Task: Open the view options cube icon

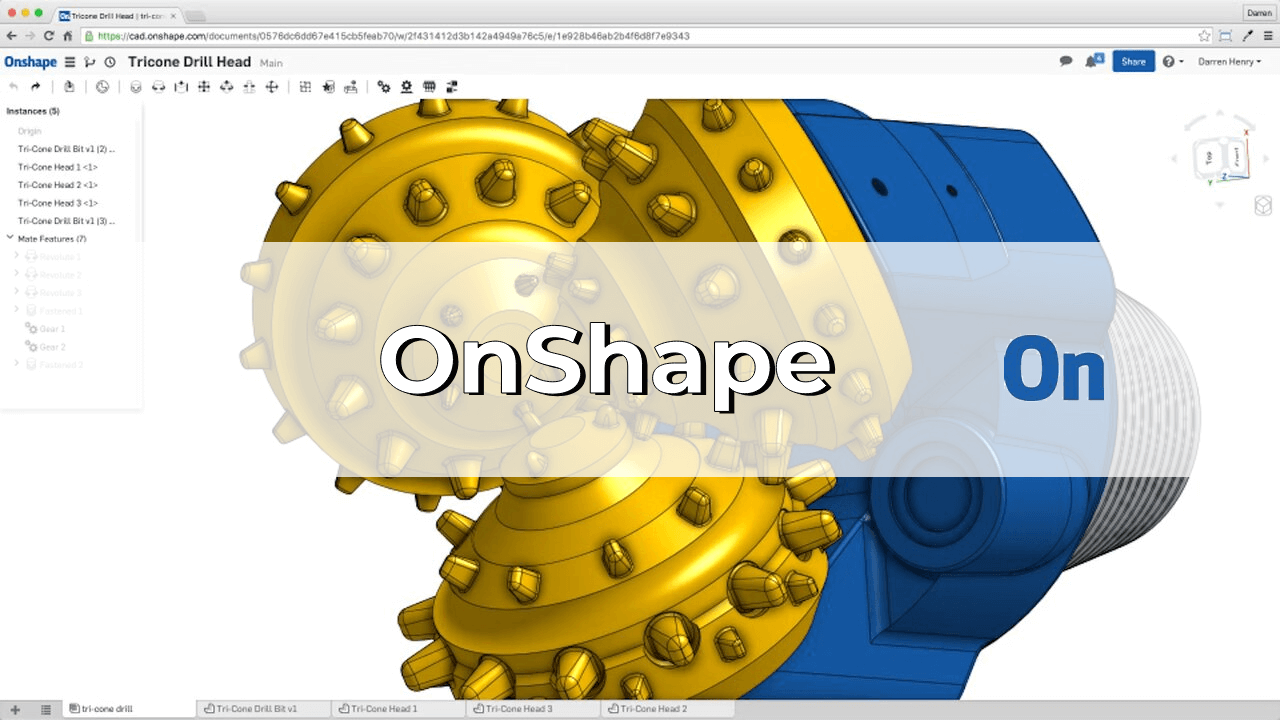Action: click(x=1263, y=205)
